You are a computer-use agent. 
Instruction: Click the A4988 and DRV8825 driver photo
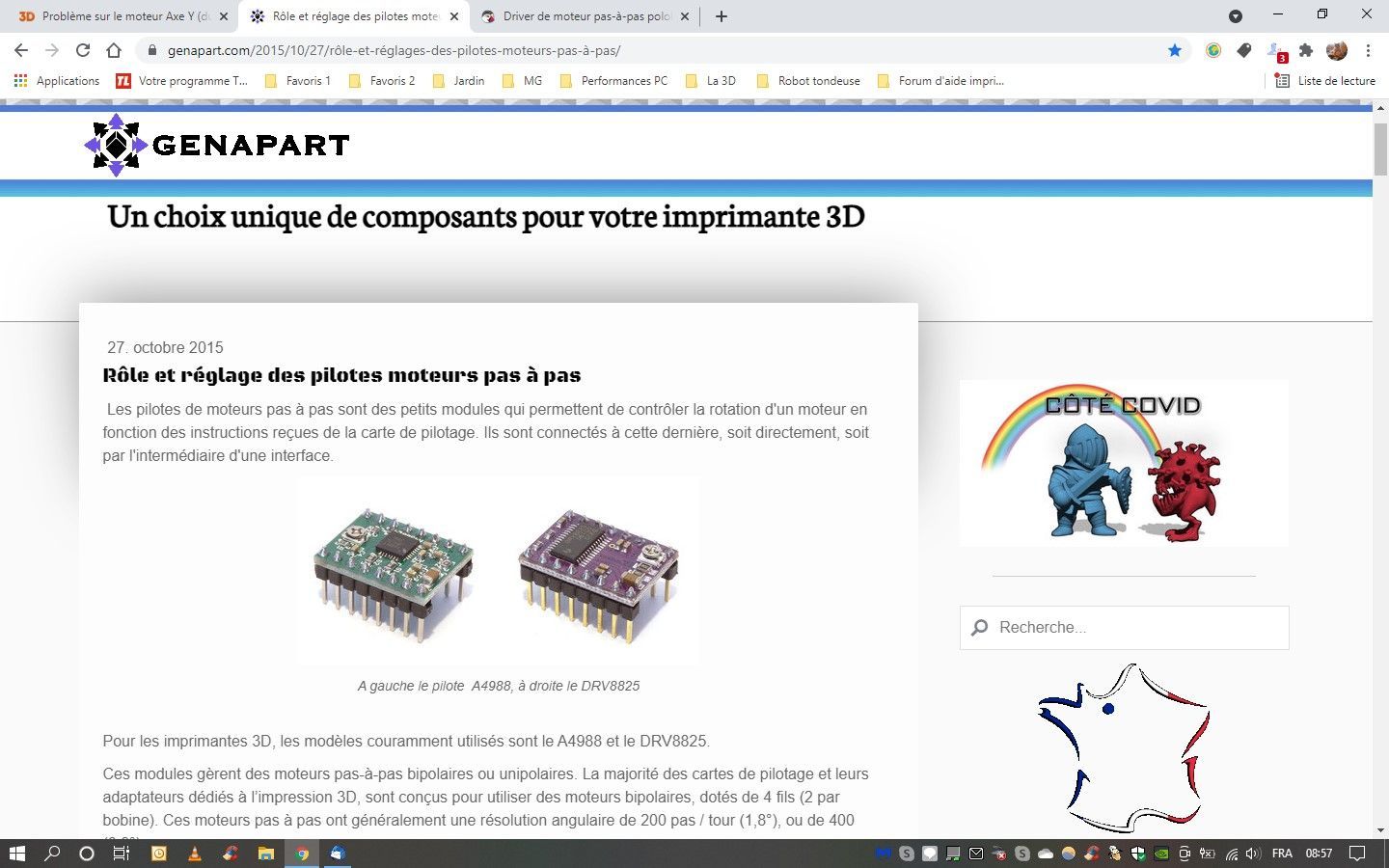point(499,571)
